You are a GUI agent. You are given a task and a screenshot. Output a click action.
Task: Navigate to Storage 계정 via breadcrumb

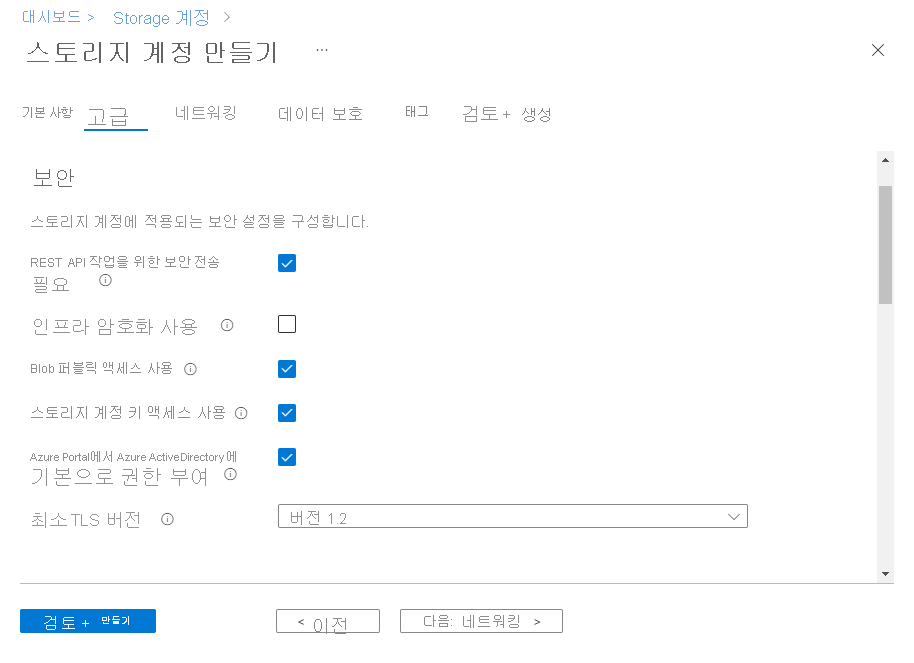tap(161, 17)
